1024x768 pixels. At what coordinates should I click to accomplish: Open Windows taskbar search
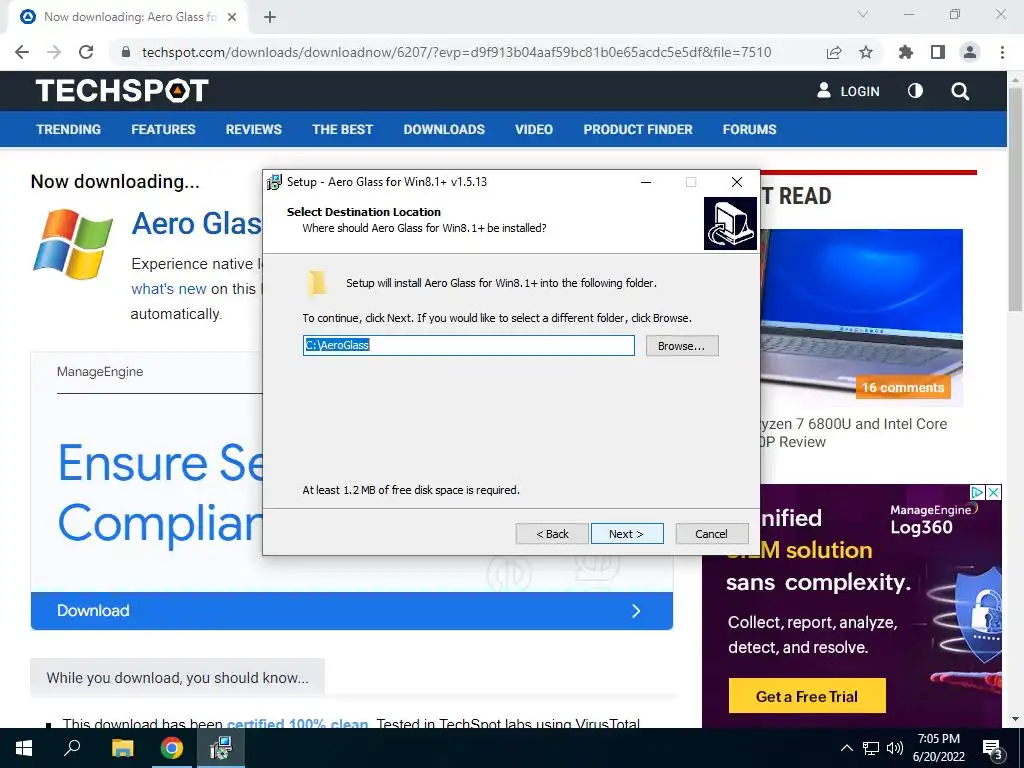pyautogui.click(x=72, y=748)
